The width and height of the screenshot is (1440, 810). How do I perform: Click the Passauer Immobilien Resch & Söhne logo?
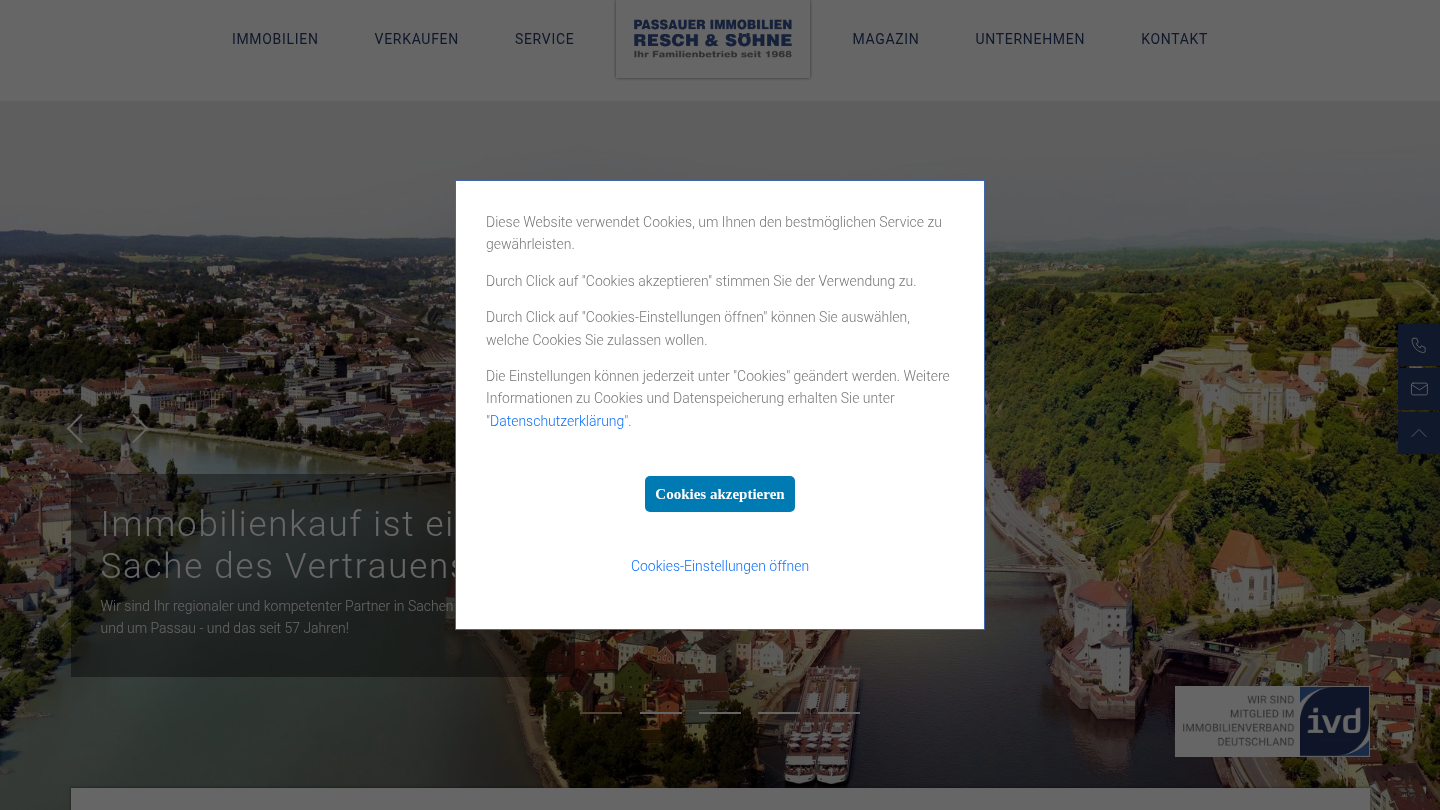pyautogui.click(x=712, y=39)
